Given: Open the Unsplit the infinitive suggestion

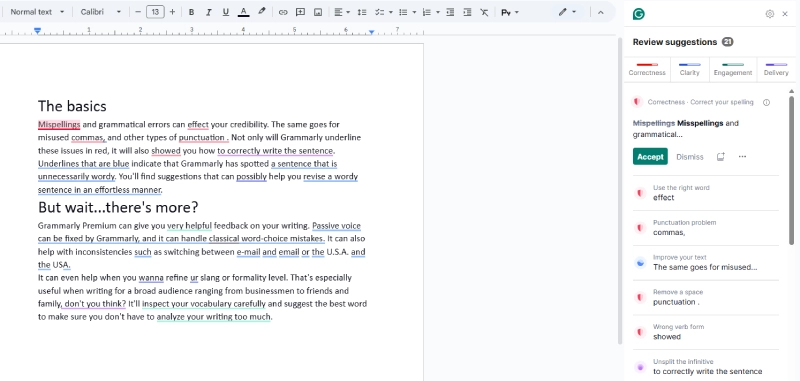Looking at the screenshot, I should tap(706, 366).
